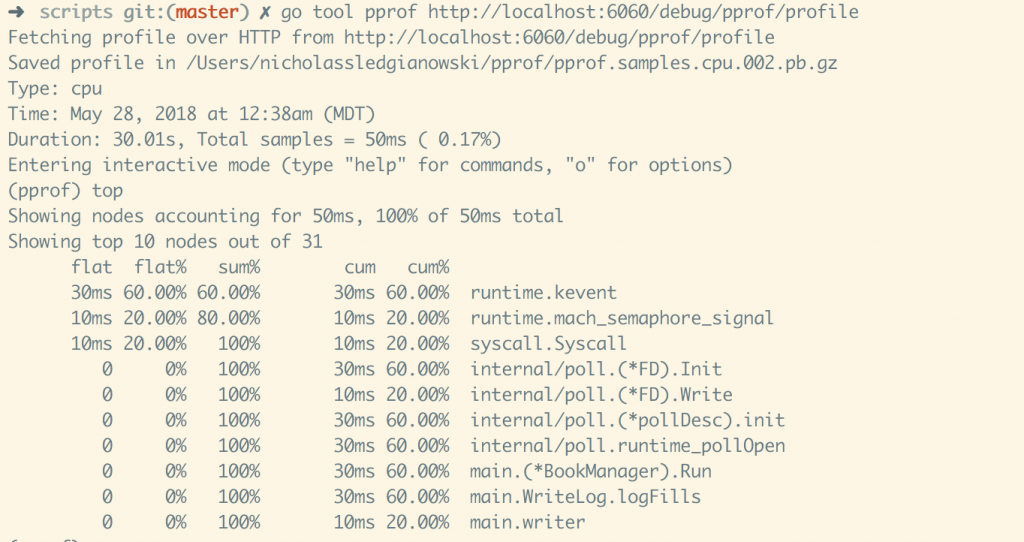This screenshot has width=1024, height=542.
Task: Select the runtime.mach_semaphore_signal function name
Action: pos(621,318)
